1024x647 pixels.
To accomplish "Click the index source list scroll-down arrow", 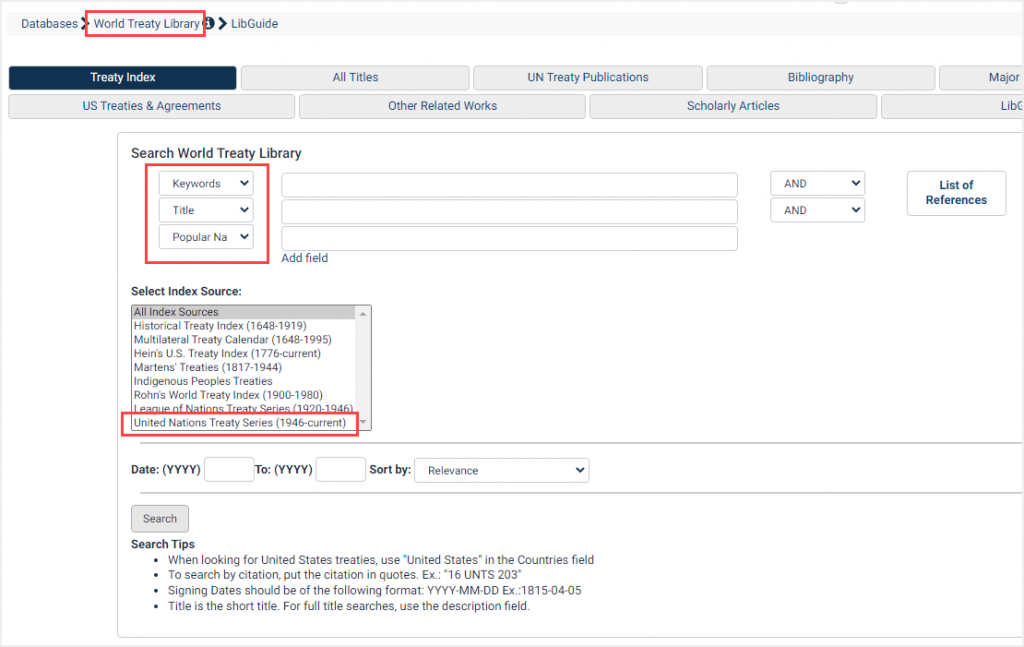I will 363,422.
